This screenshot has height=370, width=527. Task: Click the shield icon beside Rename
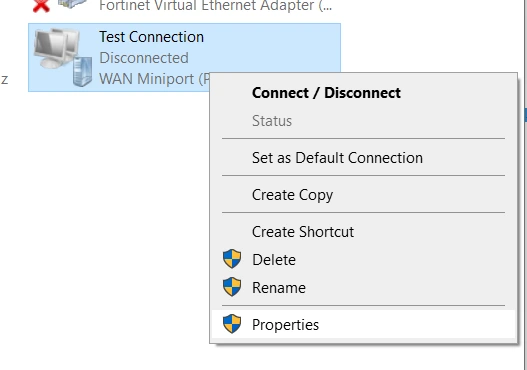point(232,287)
